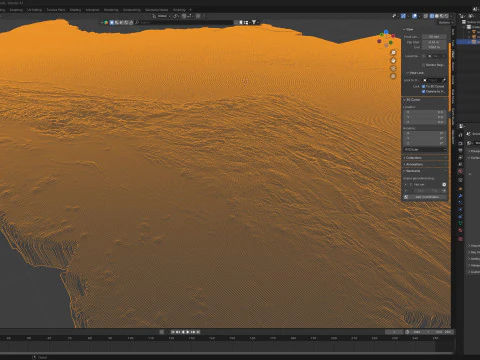Open the viewport overlays toggle icon
Screen dimensions: 480x360
414,16
